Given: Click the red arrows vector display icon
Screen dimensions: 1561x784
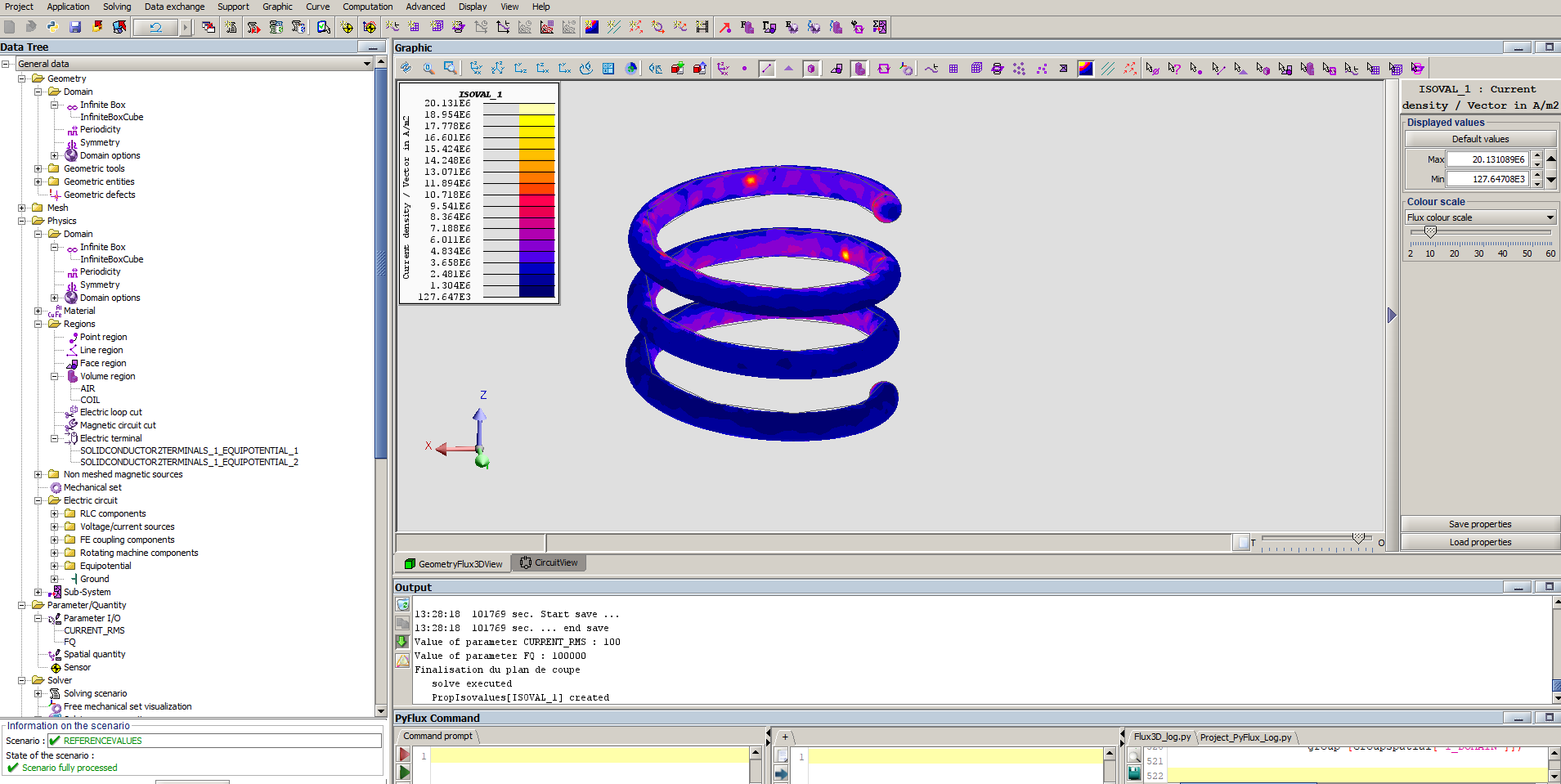Looking at the screenshot, I should (1129, 69).
